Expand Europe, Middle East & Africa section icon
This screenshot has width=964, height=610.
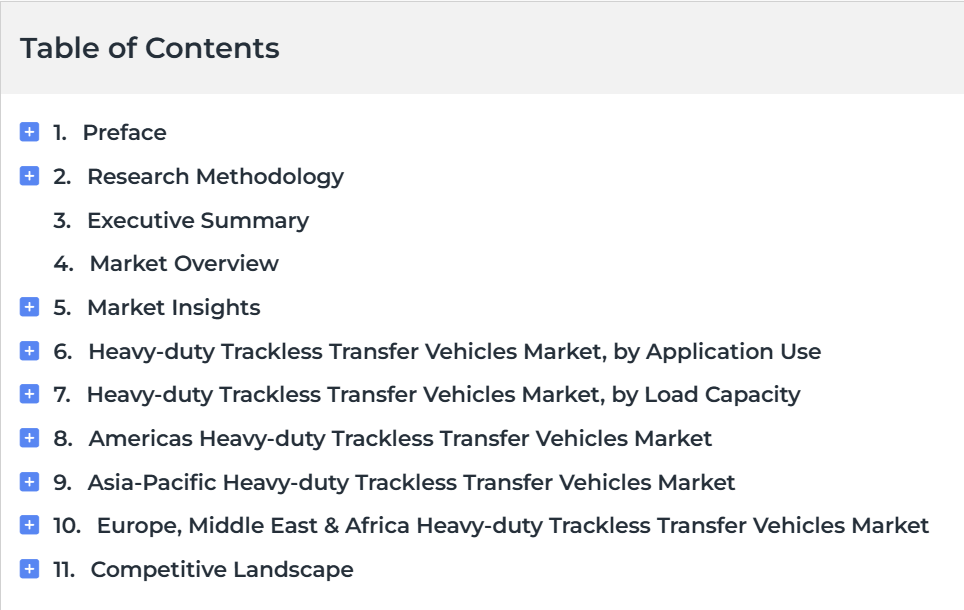coord(30,525)
